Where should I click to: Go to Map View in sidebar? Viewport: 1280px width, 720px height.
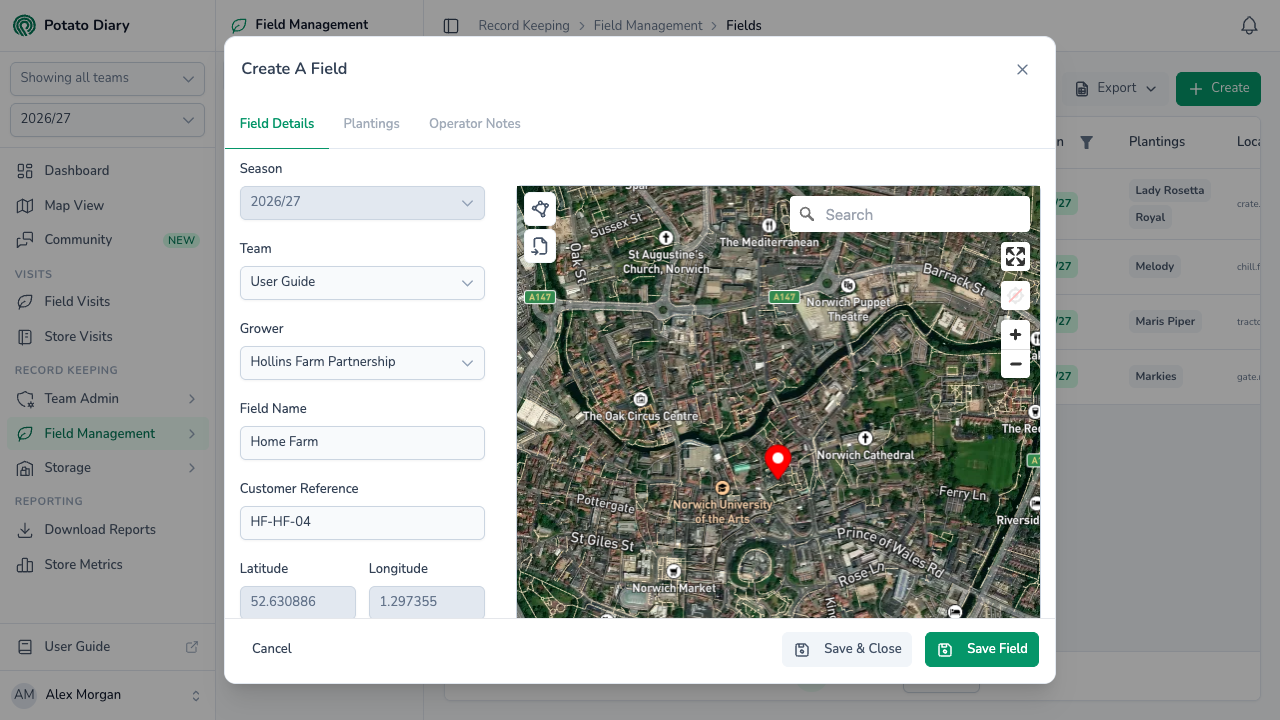[x=108, y=205]
